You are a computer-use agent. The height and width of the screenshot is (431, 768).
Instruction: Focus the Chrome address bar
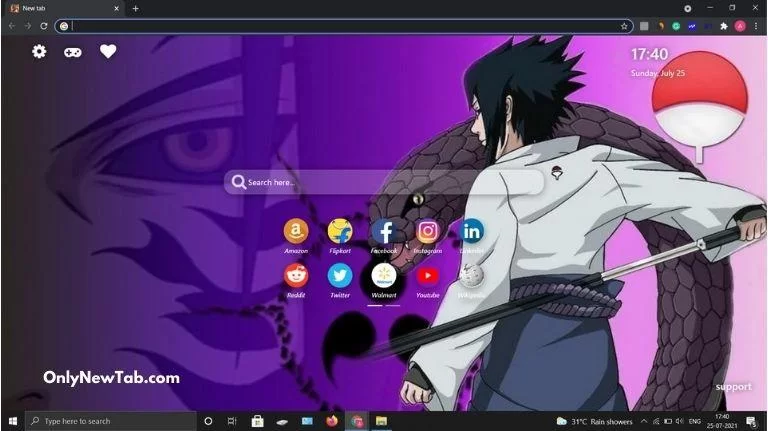[344, 26]
